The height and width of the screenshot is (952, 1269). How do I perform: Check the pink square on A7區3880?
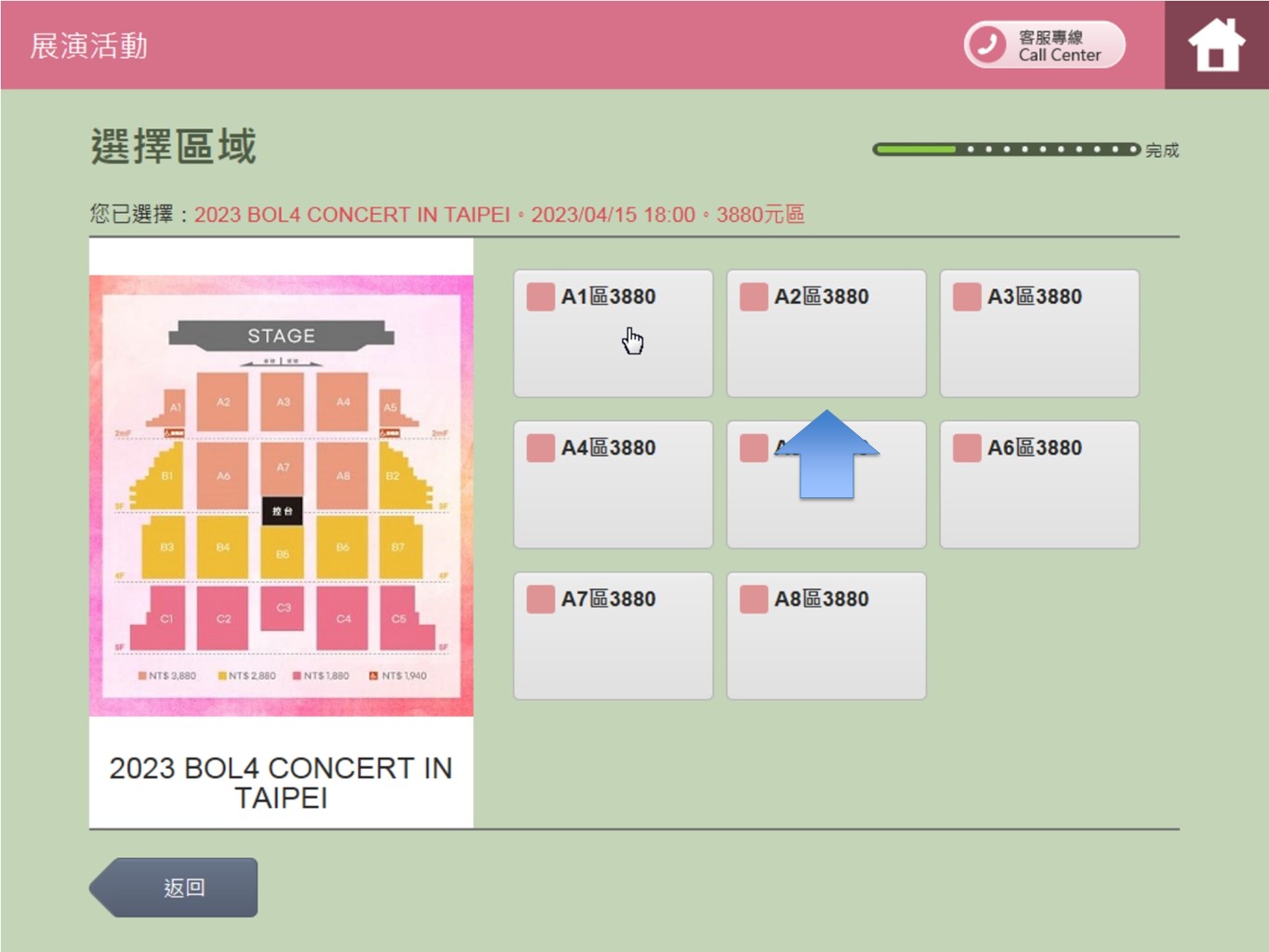tap(539, 599)
